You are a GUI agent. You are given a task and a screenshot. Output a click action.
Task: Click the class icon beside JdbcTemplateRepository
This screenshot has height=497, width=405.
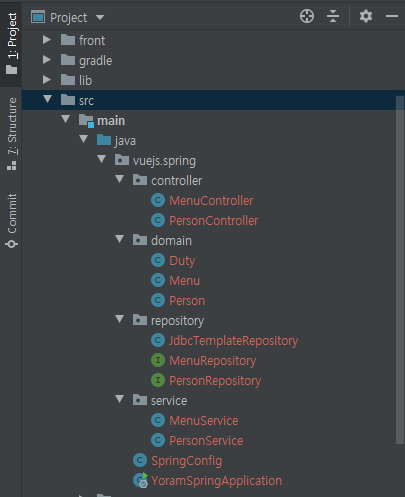coord(158,340)
